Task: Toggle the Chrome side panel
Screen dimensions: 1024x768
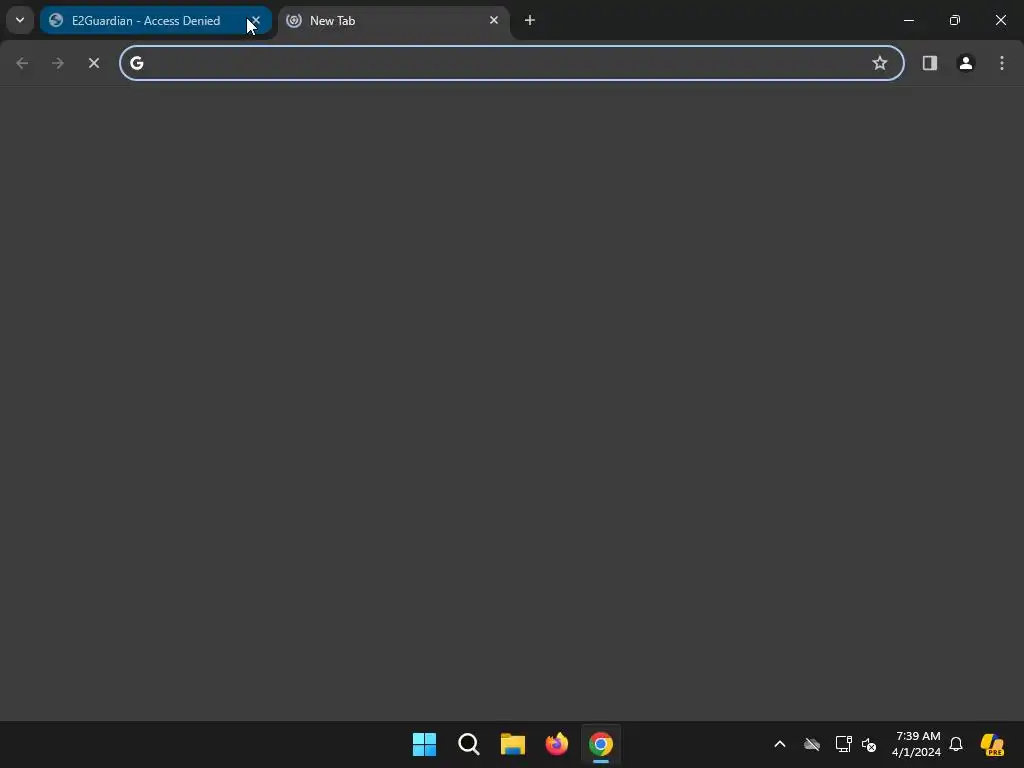Action: [x=929, y=63]
